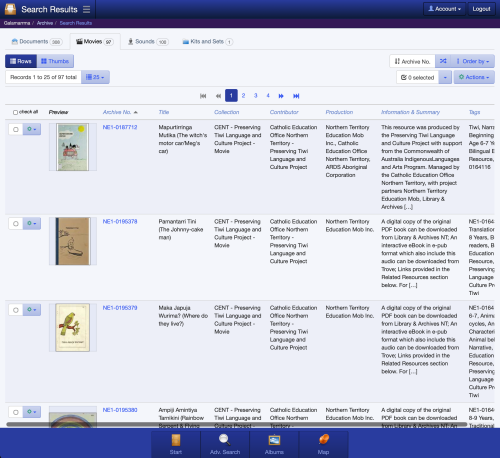Viewport: 500px width, 458px height.
Task: Open gear actions menu for NE1-0187712 row
Action: coord(32,129)
